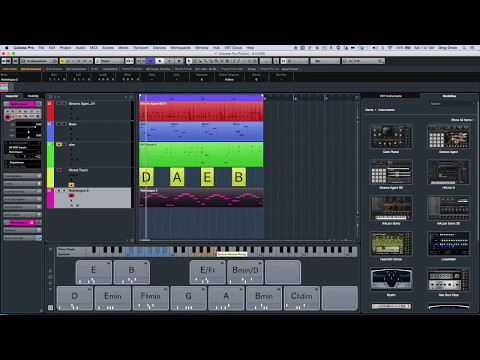Open the Cubase Pro application menu

click(x=24, y=48)
